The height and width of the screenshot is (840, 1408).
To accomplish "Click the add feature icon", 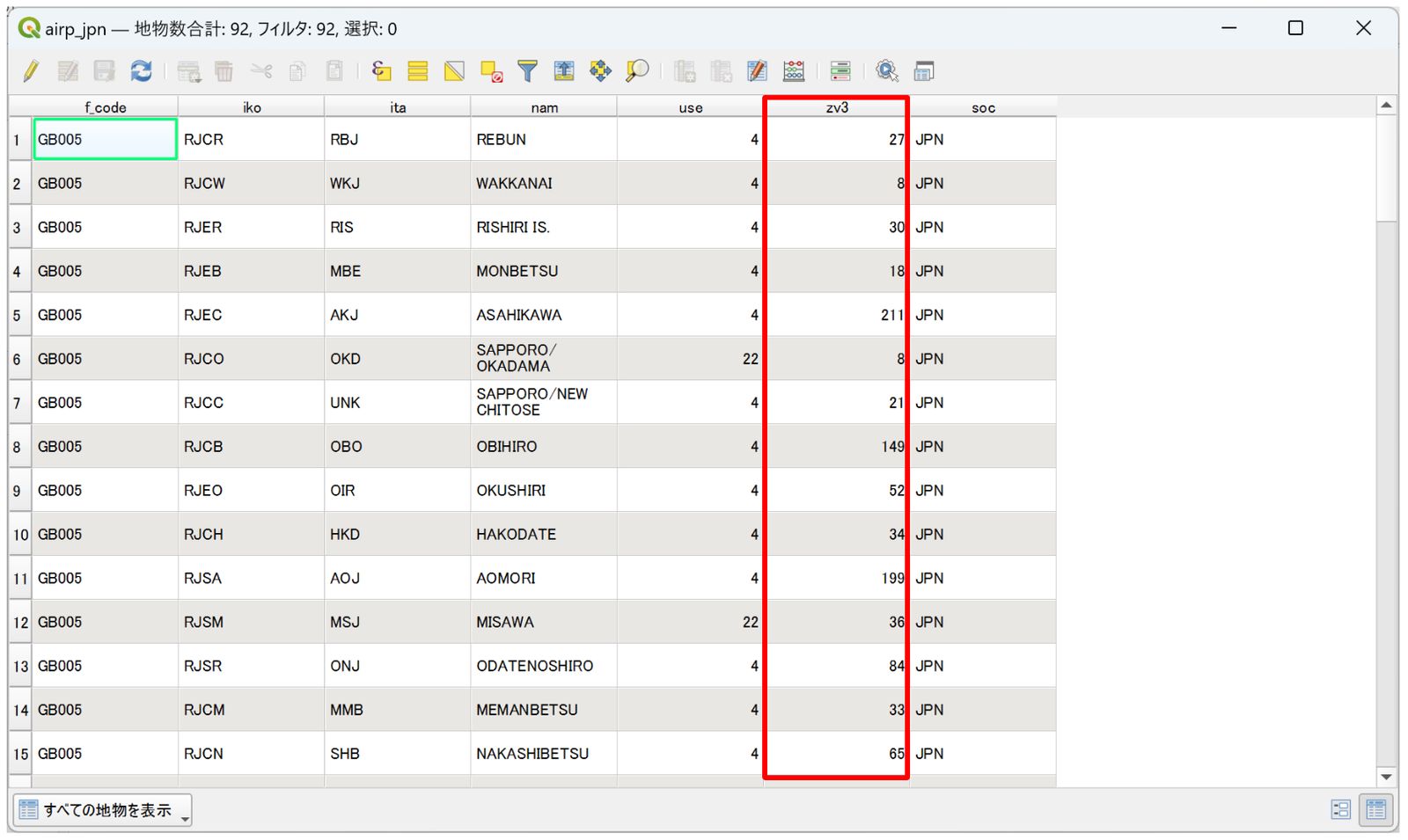I will pyautogui.click(x=188, y=71).
